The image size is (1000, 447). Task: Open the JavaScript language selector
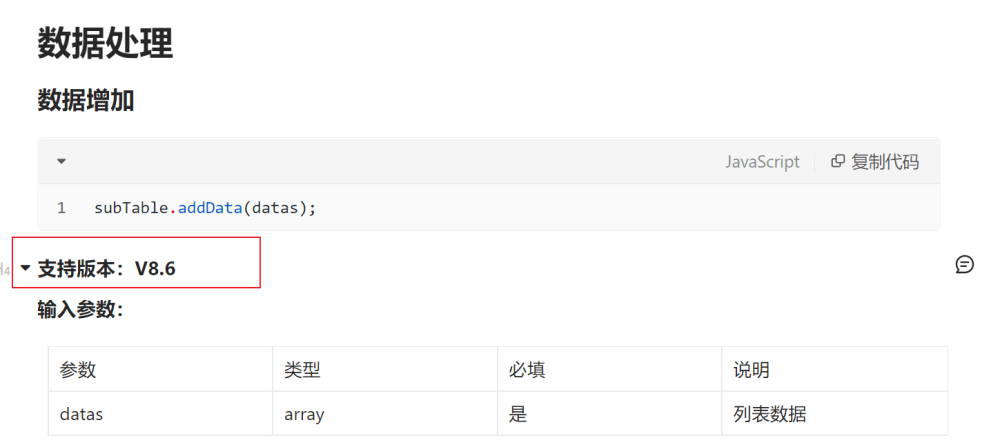tap(762, 162)
